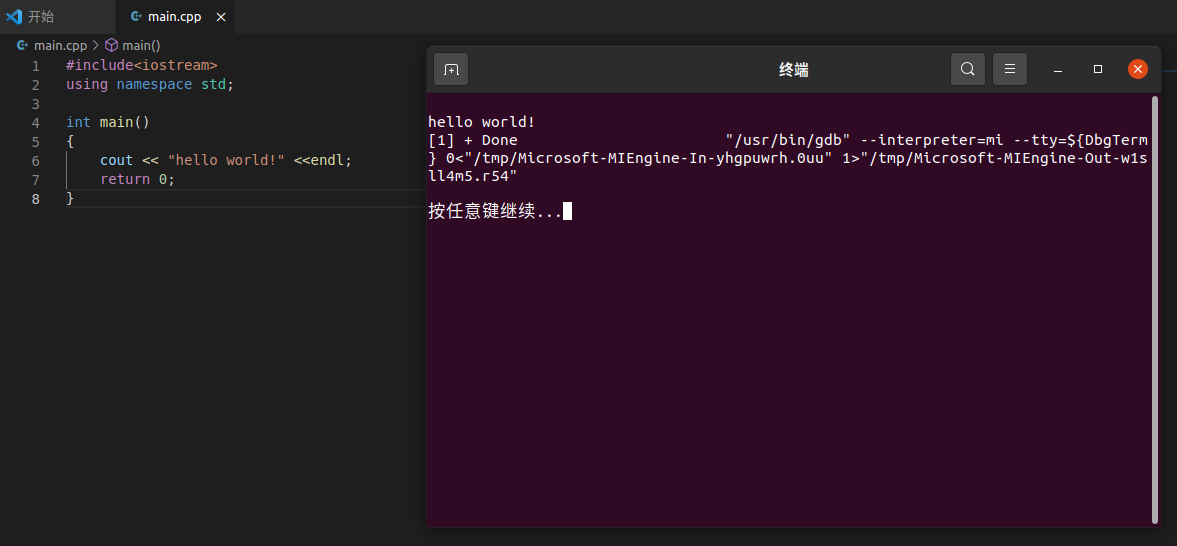
Task: Click the breadcrumb chevron separator
Action: [95, 46]
